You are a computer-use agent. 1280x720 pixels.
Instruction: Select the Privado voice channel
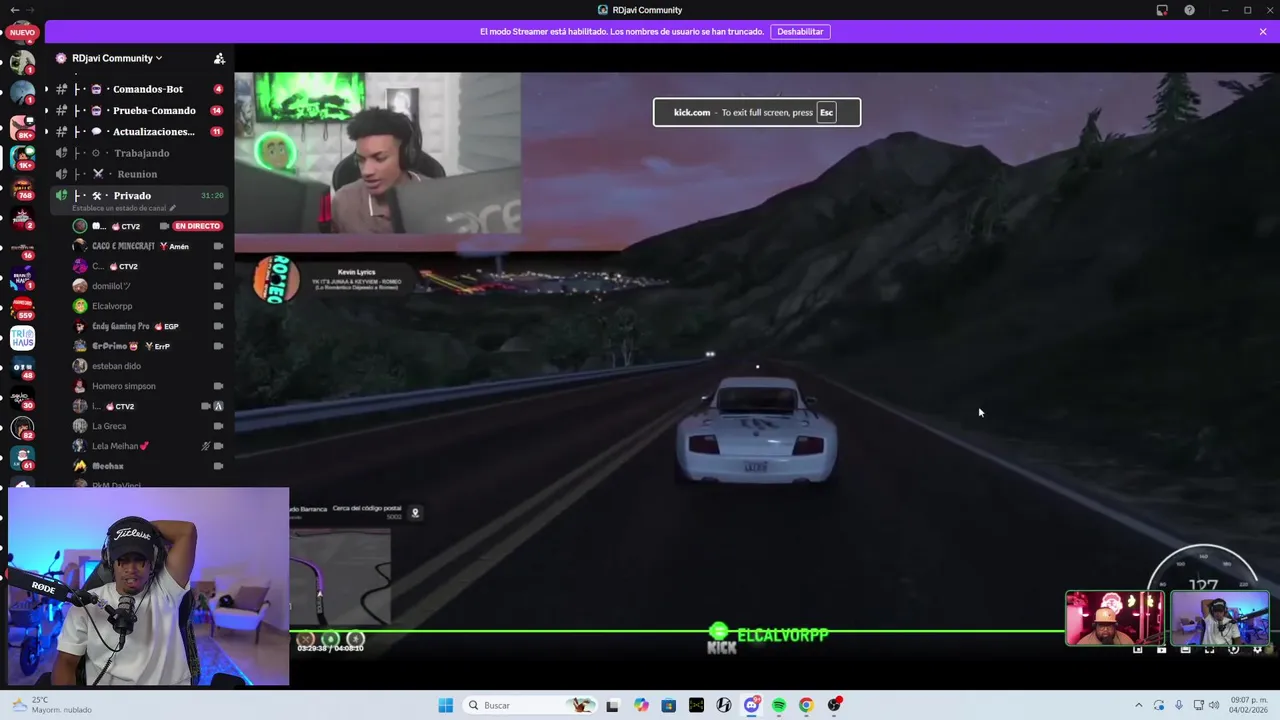click(140, 199)
